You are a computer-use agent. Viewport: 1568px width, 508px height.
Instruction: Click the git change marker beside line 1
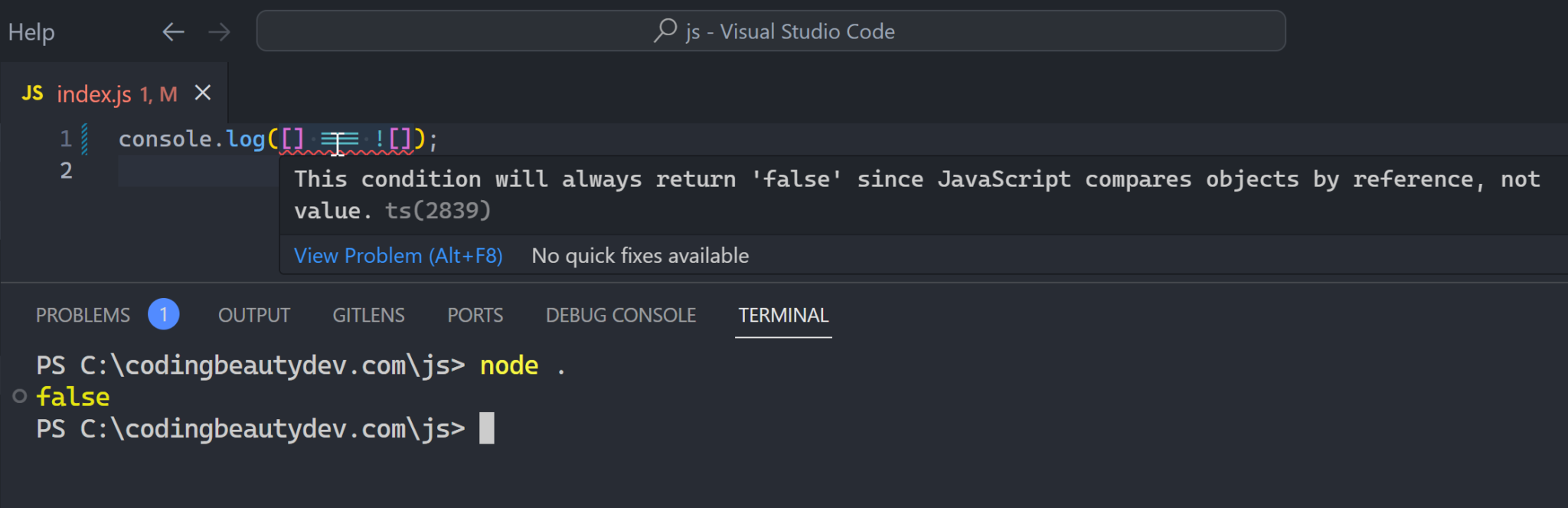pos(84,139)
